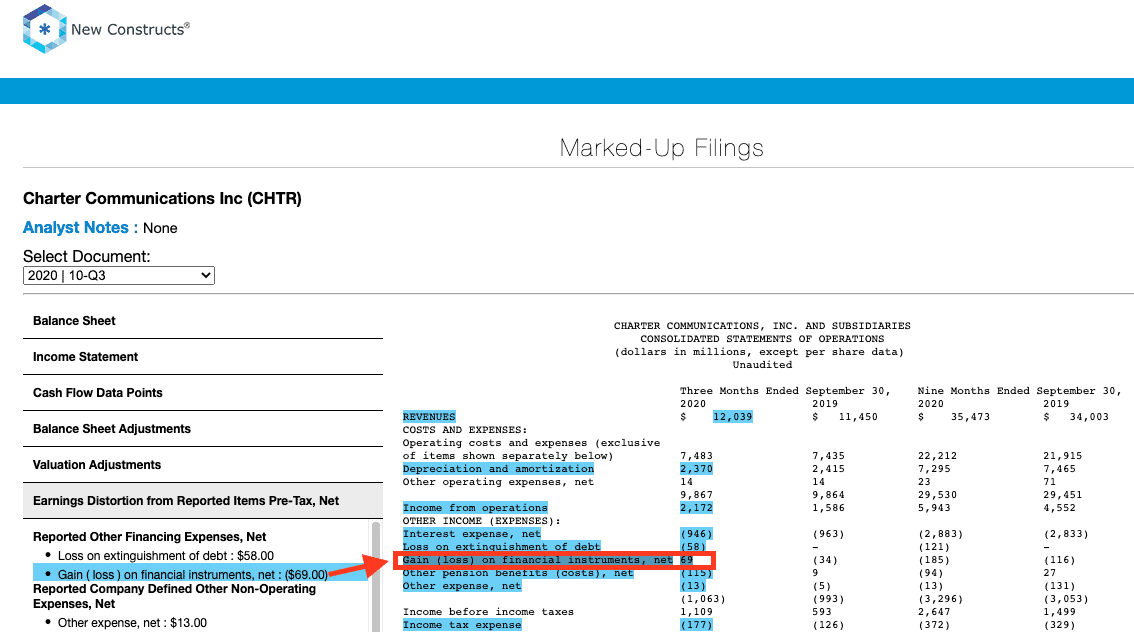1134x632 pixels.
Task: Click the Charter Communications Inc (CHTR) heading
Action: pyautogui.click(x=162, y=199)
